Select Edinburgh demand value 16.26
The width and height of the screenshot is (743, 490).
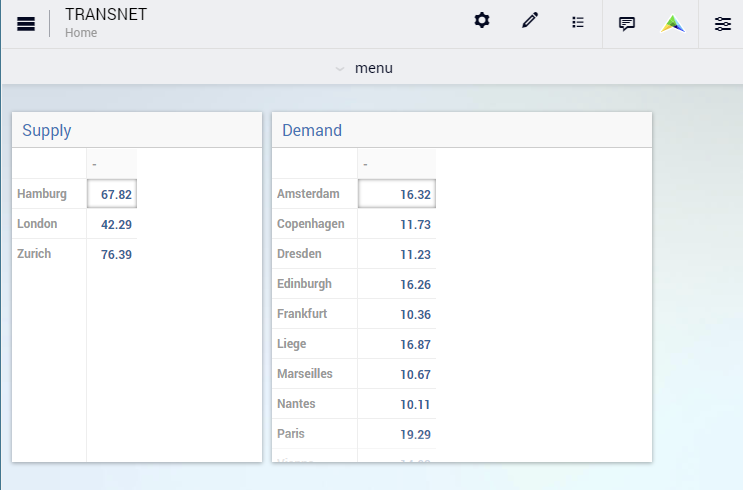(397, 284)
